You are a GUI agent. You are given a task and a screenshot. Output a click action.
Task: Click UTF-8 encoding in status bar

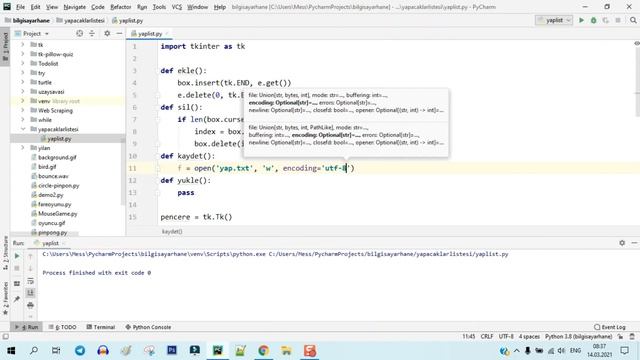point(506,336)
